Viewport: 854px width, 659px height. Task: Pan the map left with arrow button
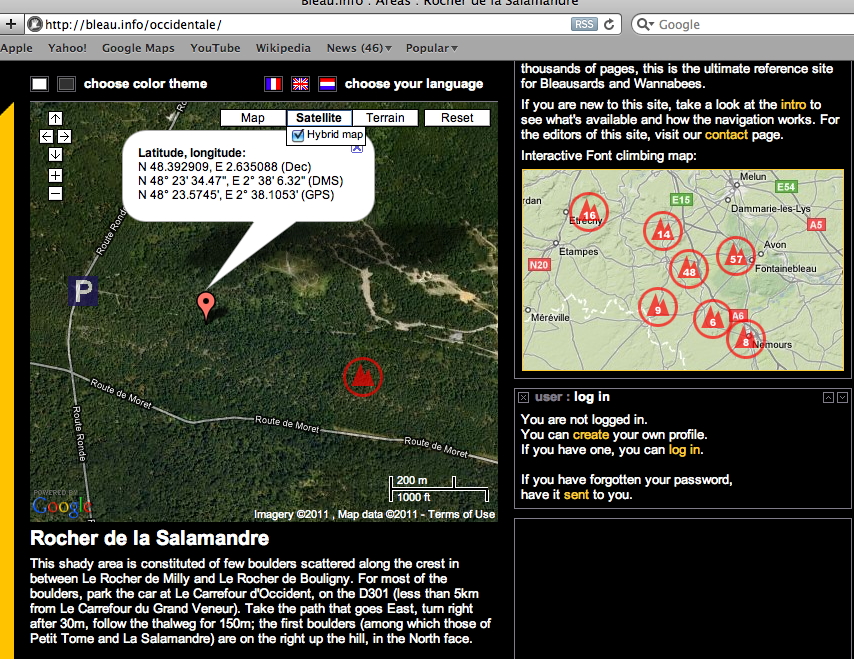[x=46, y=137]
